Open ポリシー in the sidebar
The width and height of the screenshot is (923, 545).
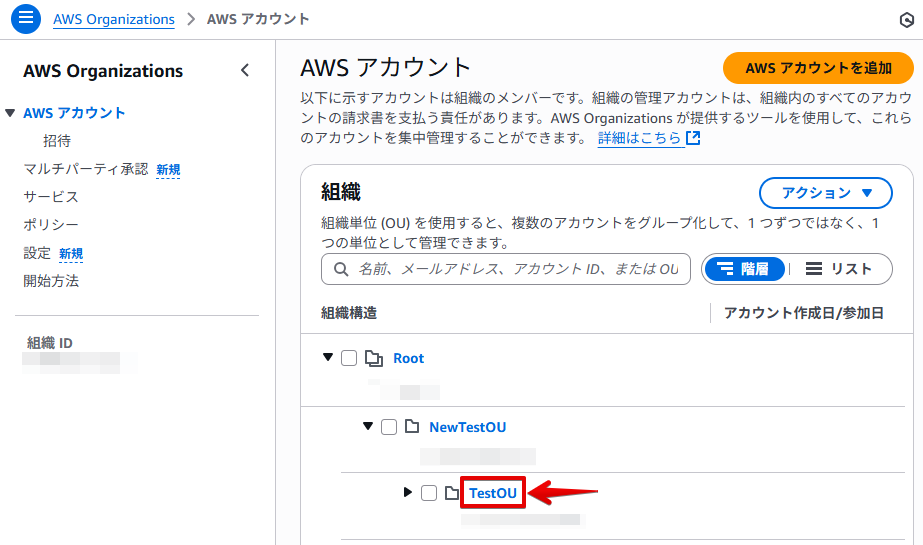(51, 225)
